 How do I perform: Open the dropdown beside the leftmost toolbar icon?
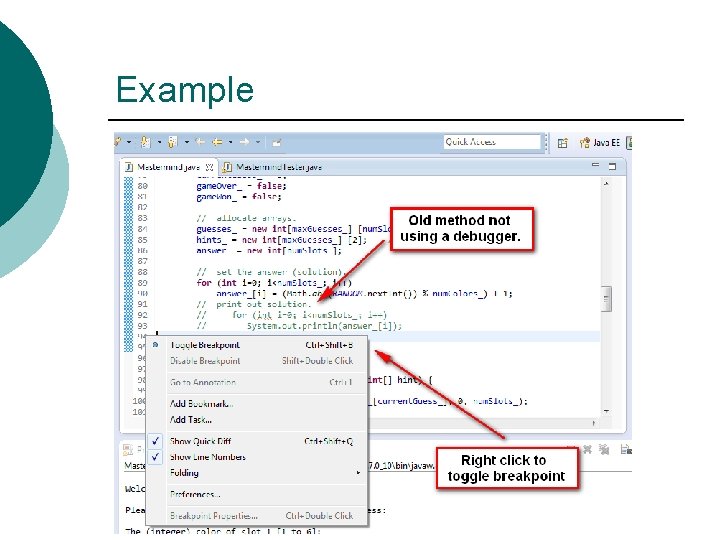tap(129, 142)
